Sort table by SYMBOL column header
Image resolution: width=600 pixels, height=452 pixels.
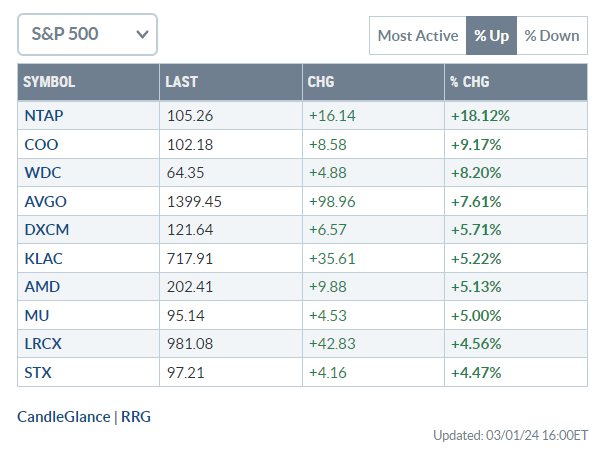pos(49,82)
